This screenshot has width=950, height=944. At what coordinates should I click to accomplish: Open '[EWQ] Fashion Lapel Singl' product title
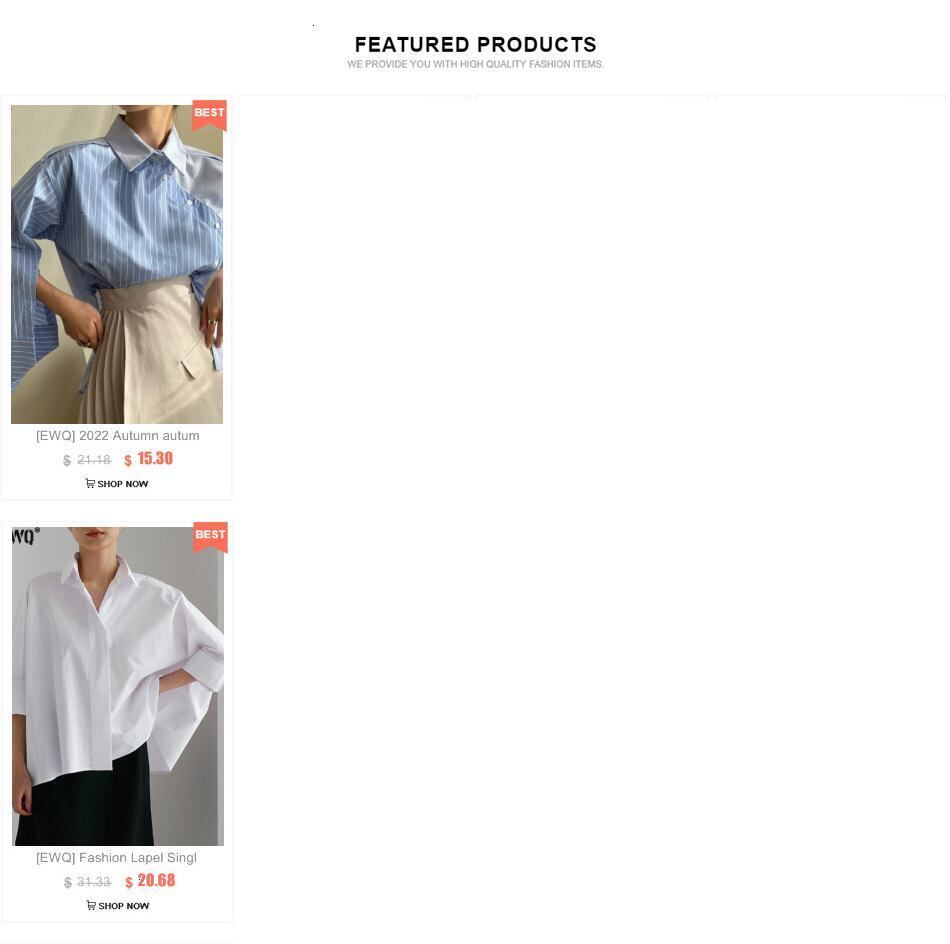[116, 858]
